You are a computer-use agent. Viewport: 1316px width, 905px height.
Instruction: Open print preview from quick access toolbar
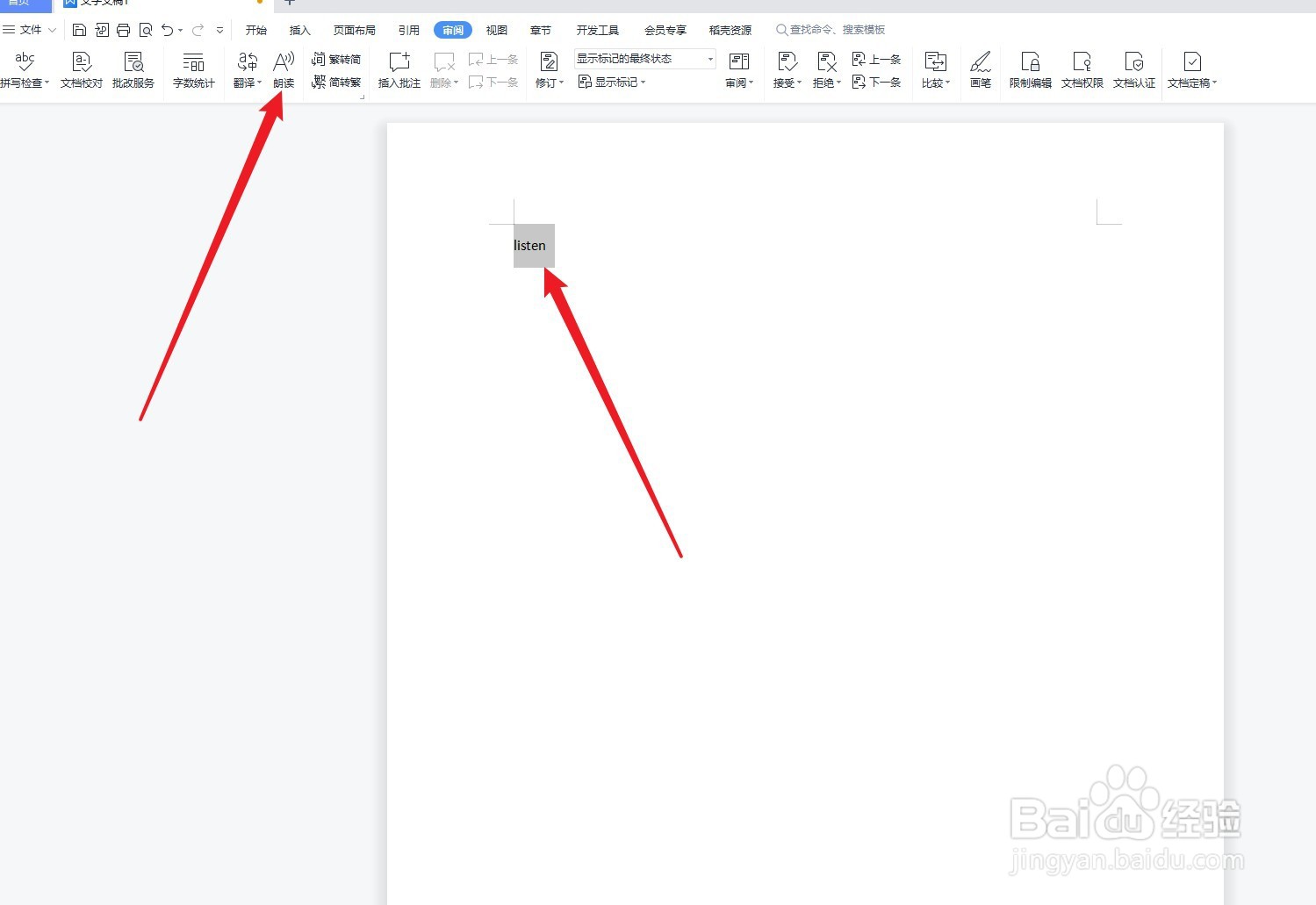146,30
